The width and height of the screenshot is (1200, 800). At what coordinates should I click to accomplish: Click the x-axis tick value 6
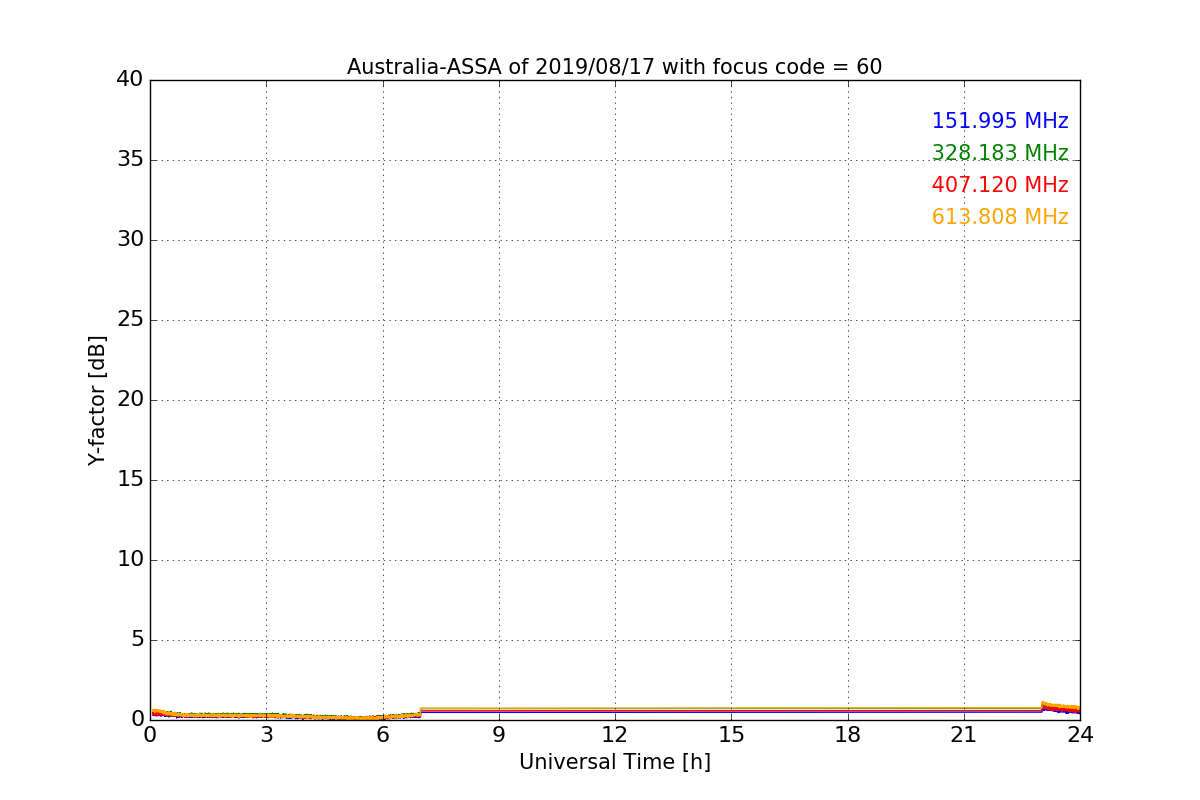382,735
